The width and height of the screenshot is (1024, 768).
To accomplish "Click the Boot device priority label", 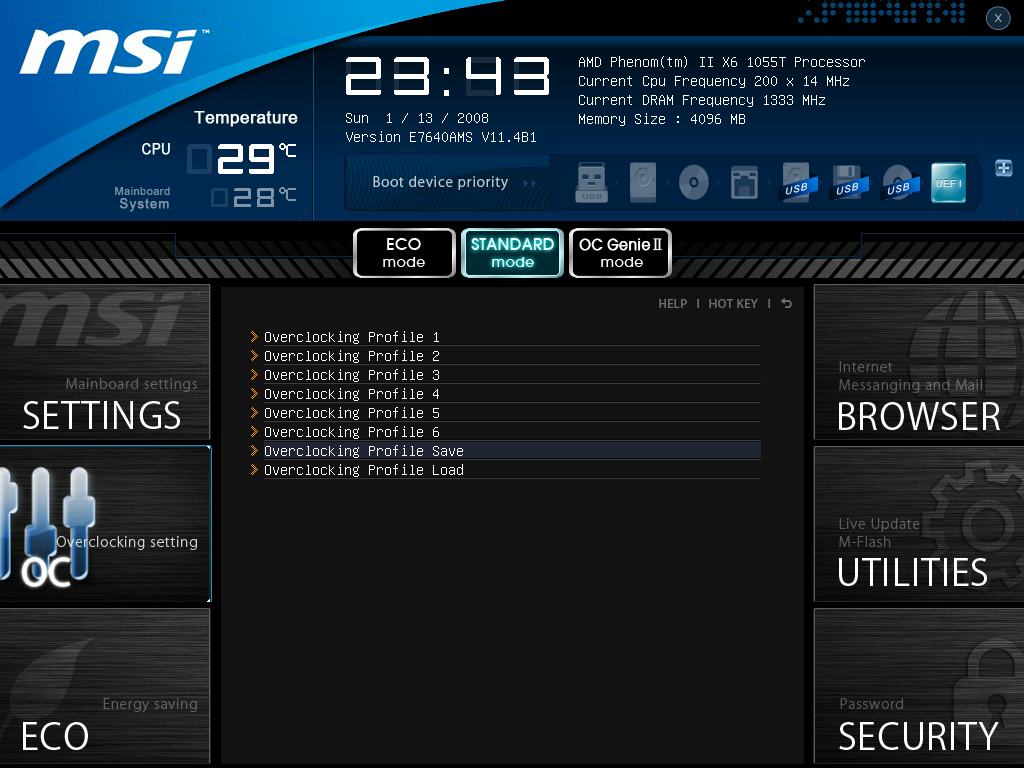I will point(440,182).
